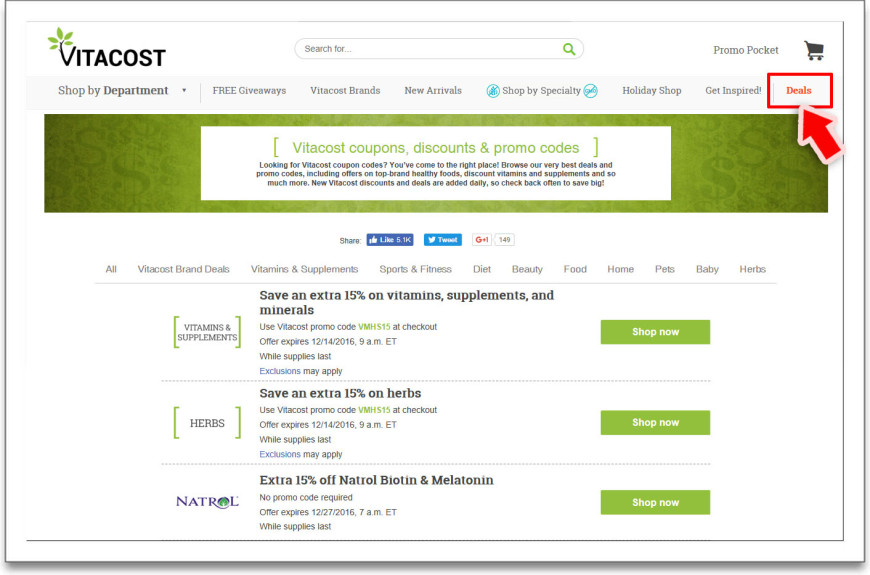Screen dimensions: 870x575
Task: Click the Natrol brand logo
Action: coord(207,502)
